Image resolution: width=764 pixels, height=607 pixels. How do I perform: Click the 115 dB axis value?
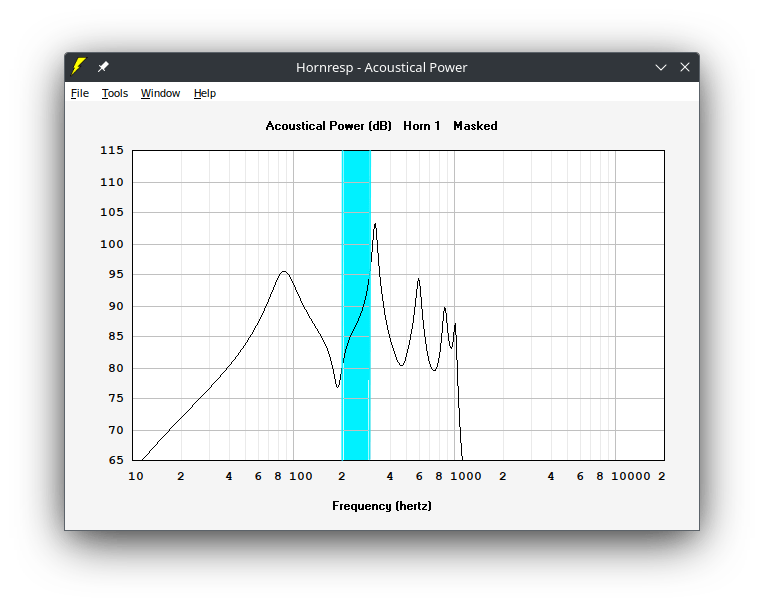point(112,150)
